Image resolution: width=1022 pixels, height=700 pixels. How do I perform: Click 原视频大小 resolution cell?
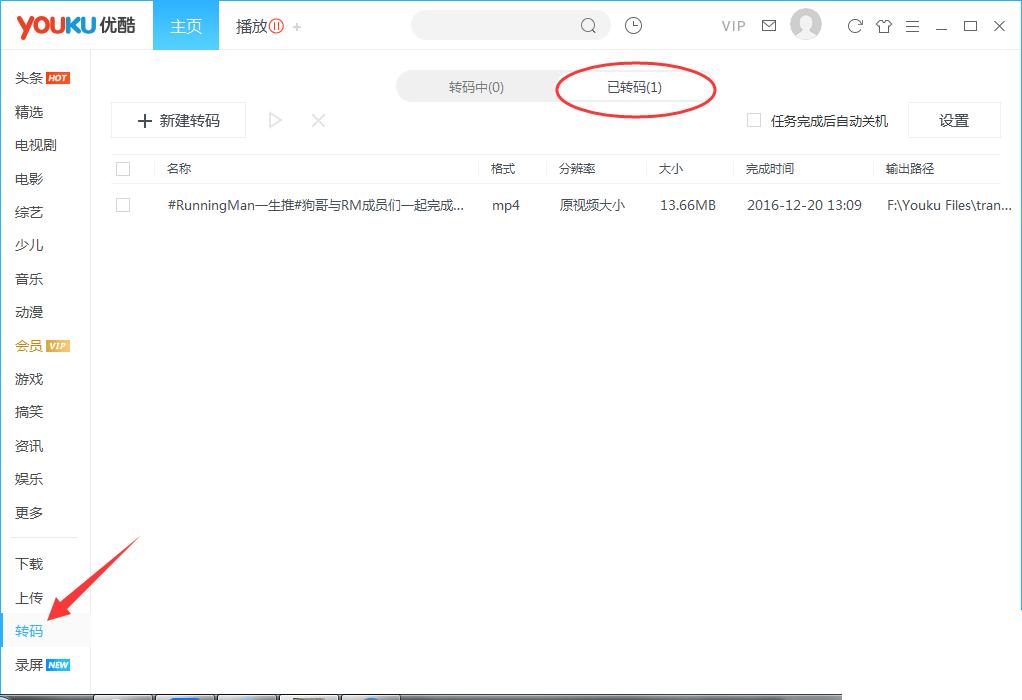pos(592,205)
